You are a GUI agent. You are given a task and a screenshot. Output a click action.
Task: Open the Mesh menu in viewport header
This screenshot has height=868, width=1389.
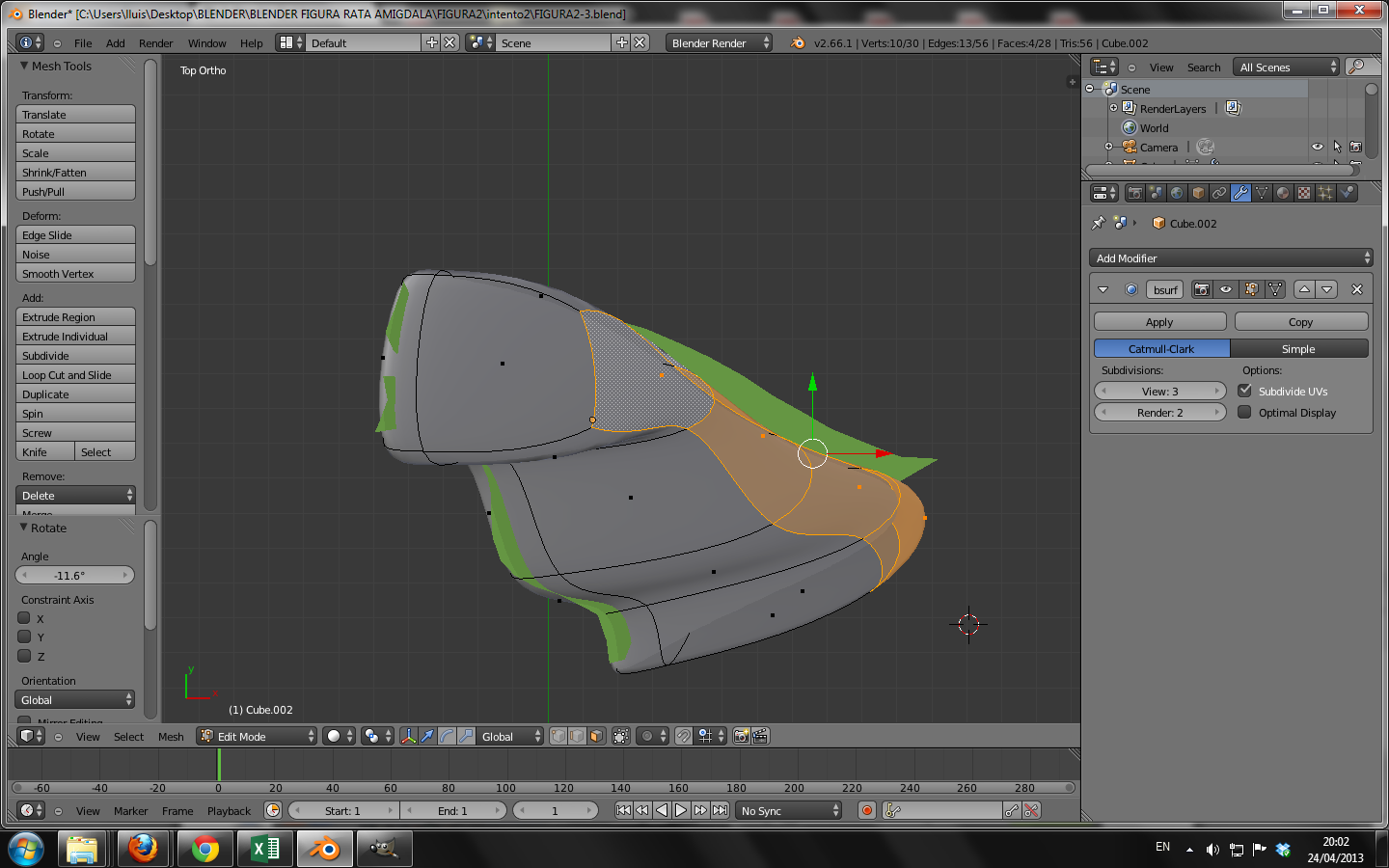coord(171,737)
